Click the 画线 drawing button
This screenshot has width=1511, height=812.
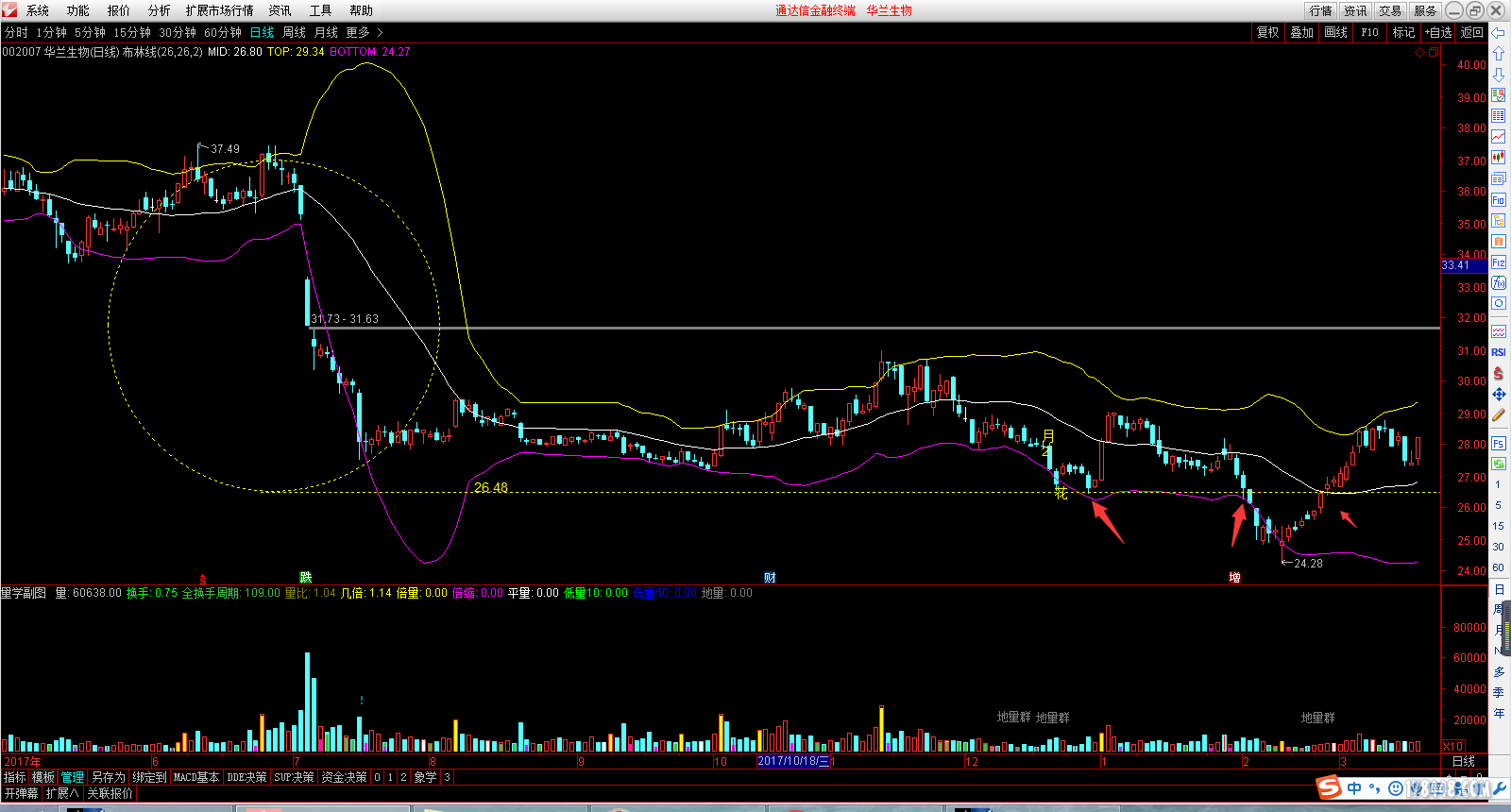(x=1336, y=32)
